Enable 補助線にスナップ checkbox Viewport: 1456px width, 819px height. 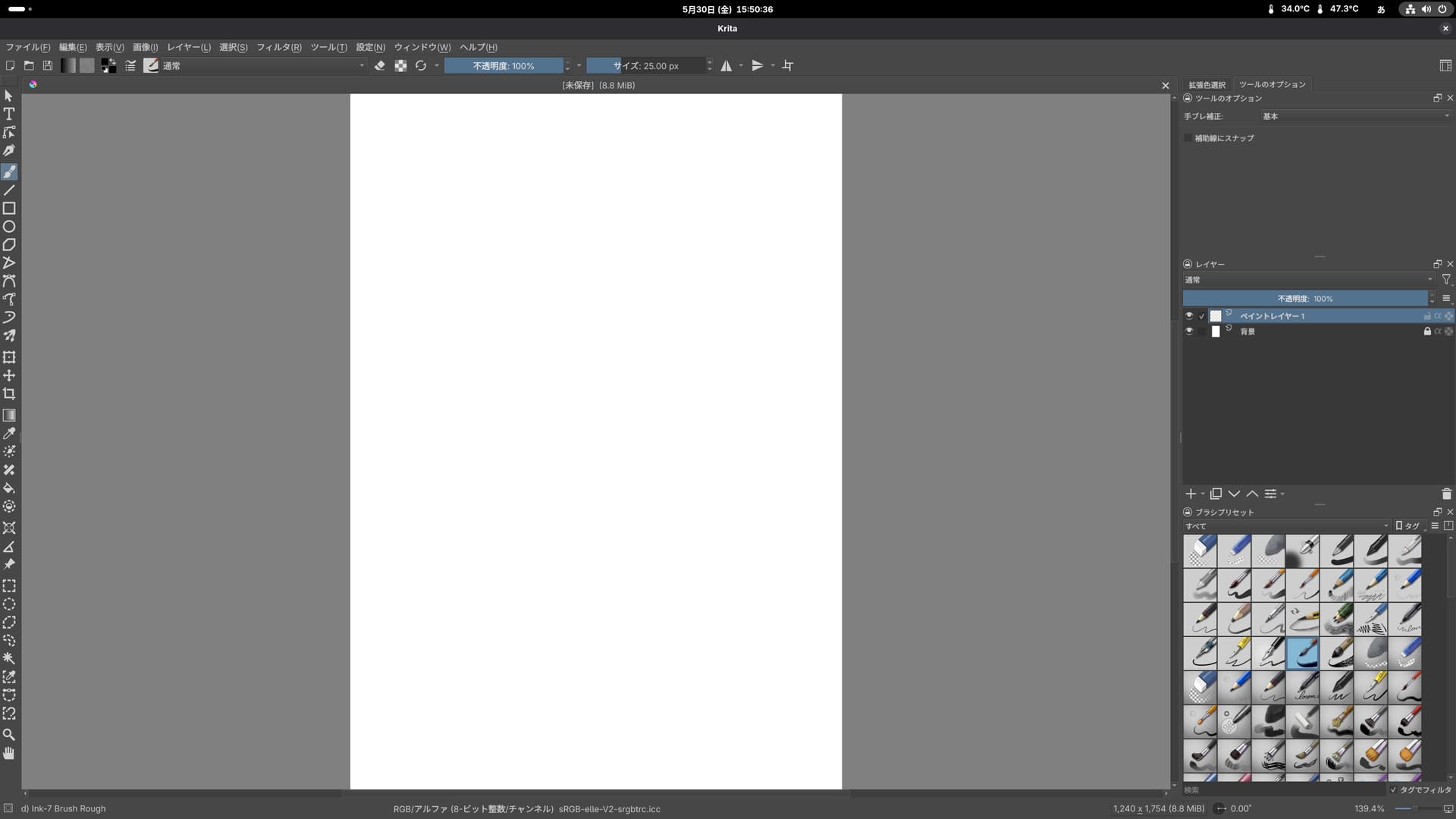point(1188,138)
